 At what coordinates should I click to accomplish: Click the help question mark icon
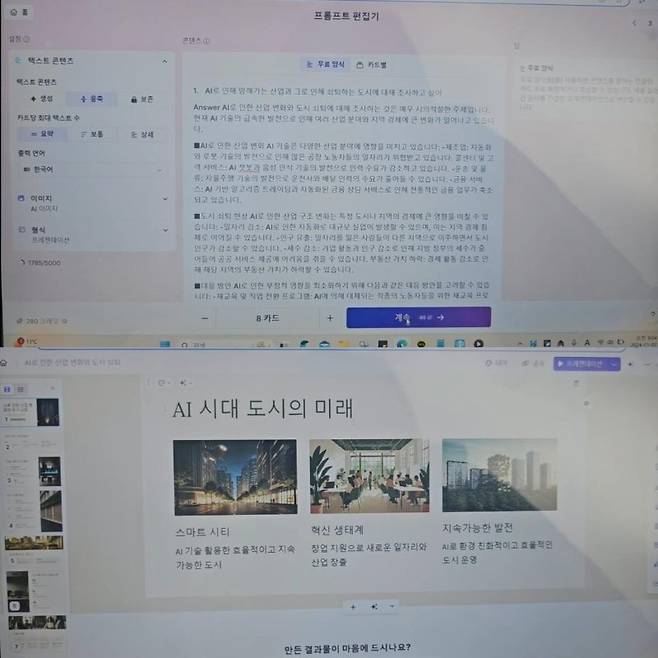click(653, 314)
